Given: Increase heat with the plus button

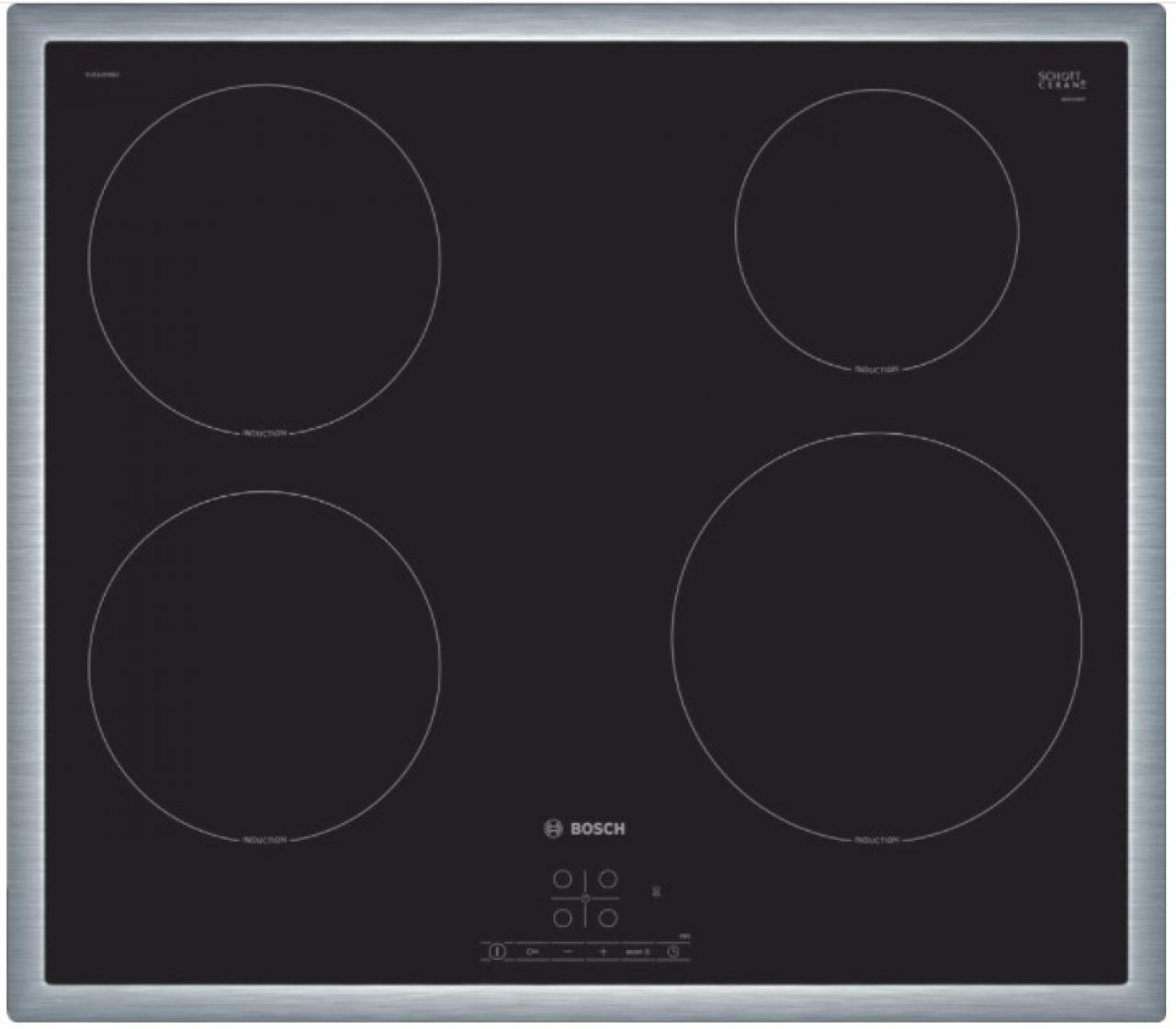Looking at the screenshot, I should click(x=603, y=952).
